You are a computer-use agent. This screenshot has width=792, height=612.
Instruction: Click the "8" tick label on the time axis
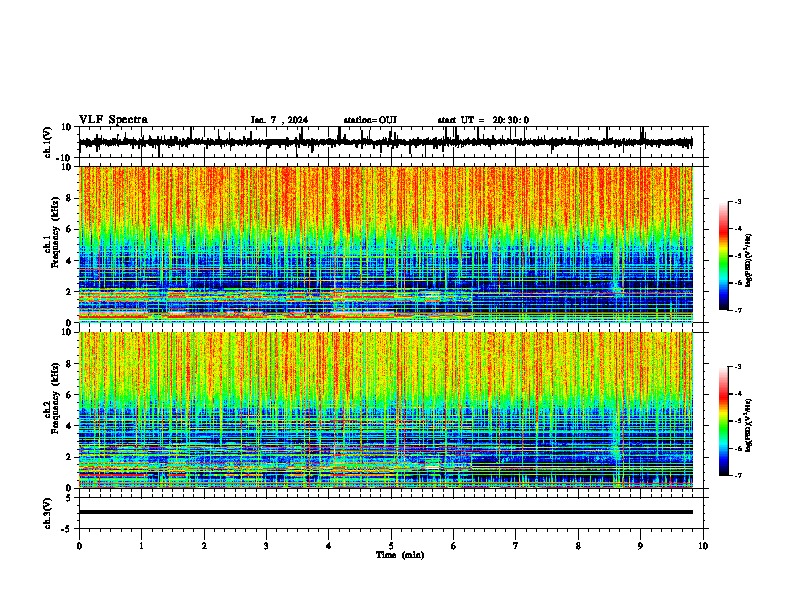click(578, 546)
